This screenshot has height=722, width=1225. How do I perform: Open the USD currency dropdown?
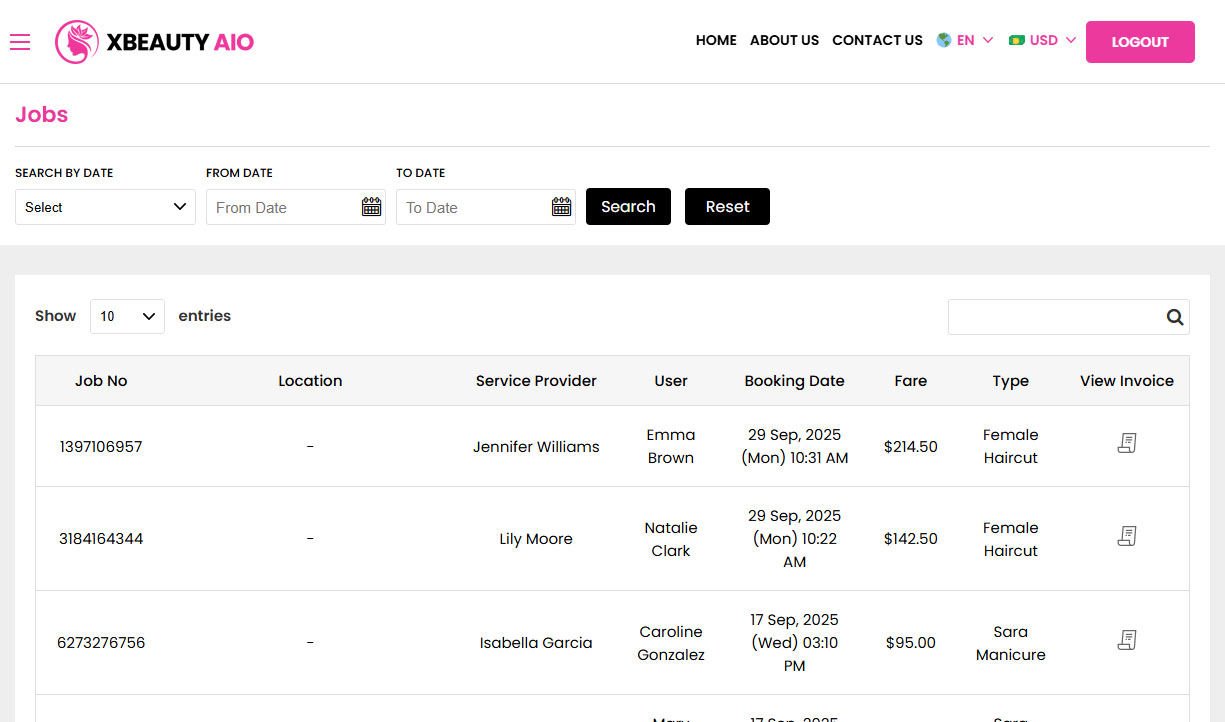tap(1042, 40)
